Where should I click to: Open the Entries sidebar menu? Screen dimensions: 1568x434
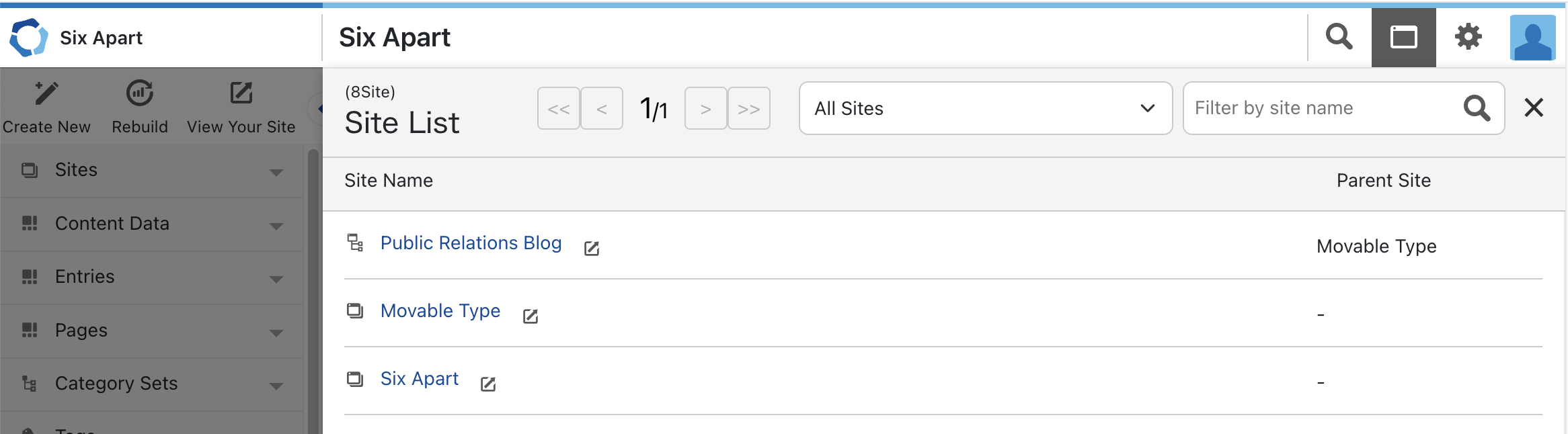click(x=152, y=277)
